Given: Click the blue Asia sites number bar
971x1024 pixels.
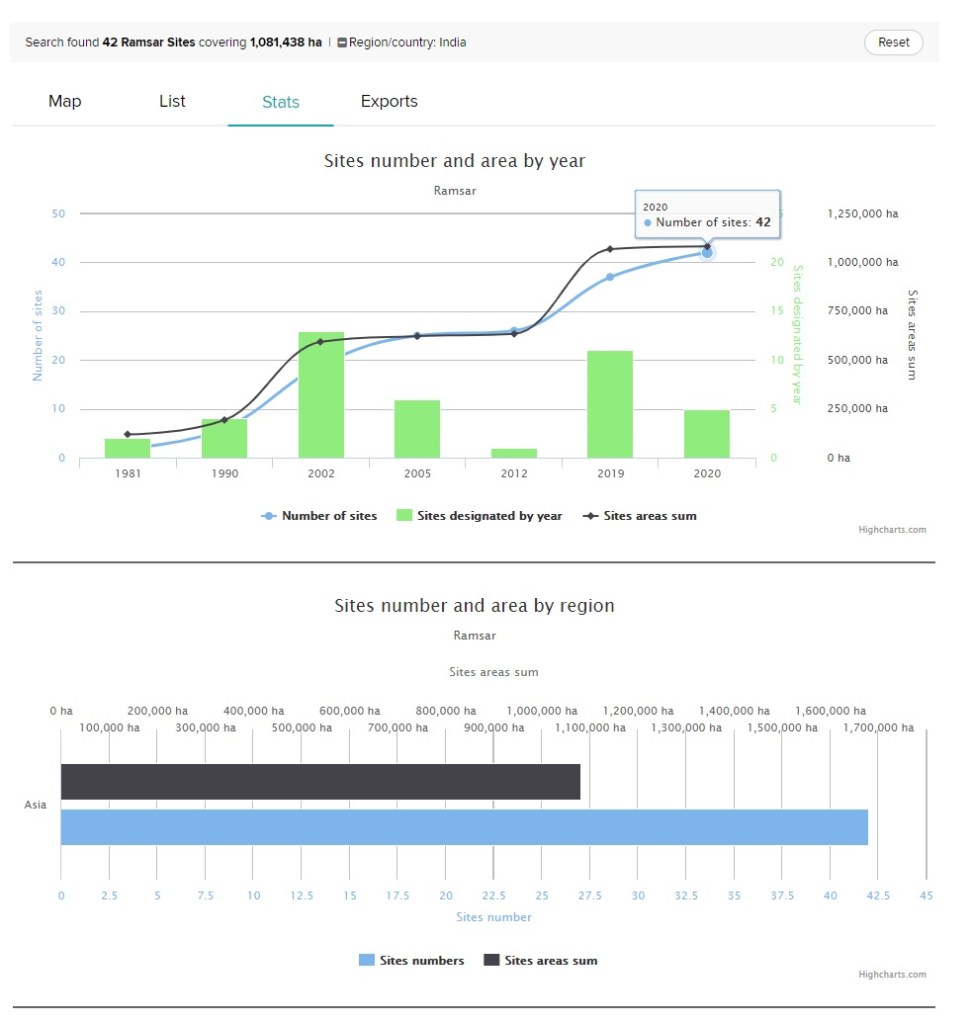Looking at the screenshot, I should tap(464, 827).
